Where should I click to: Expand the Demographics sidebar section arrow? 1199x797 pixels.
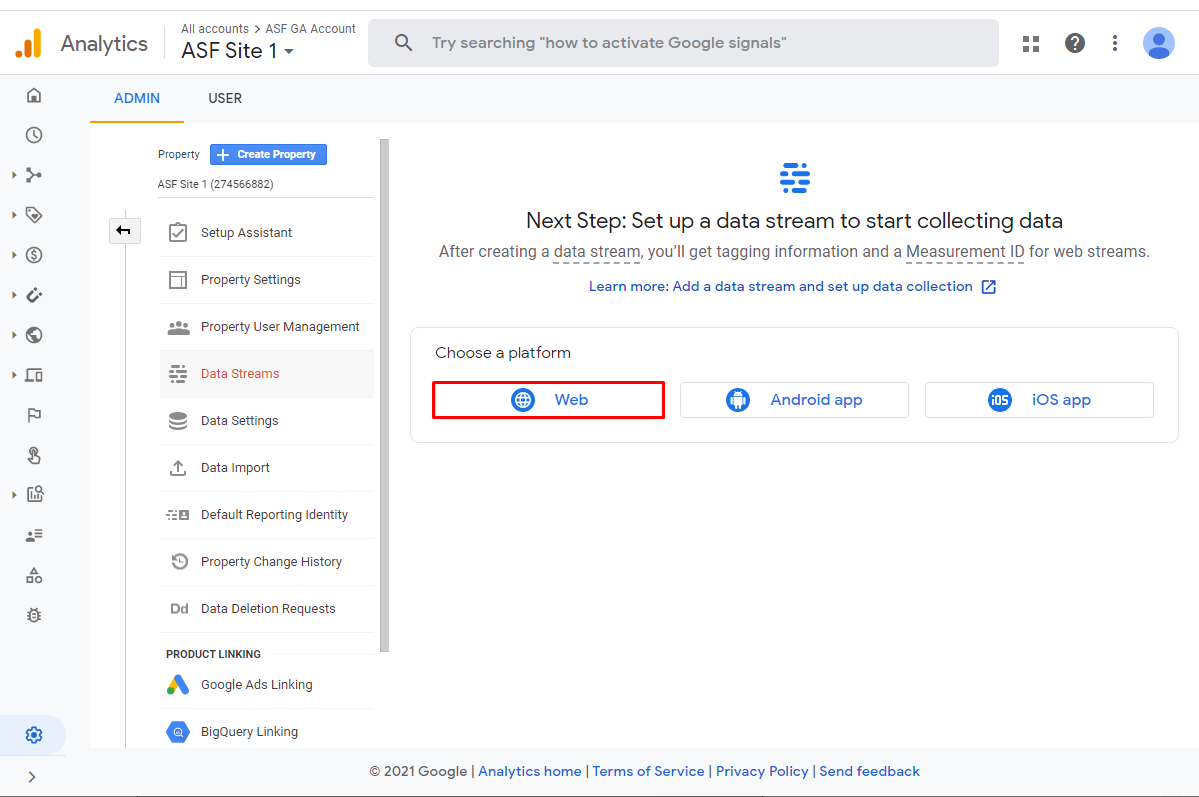(x=14, y=335)
